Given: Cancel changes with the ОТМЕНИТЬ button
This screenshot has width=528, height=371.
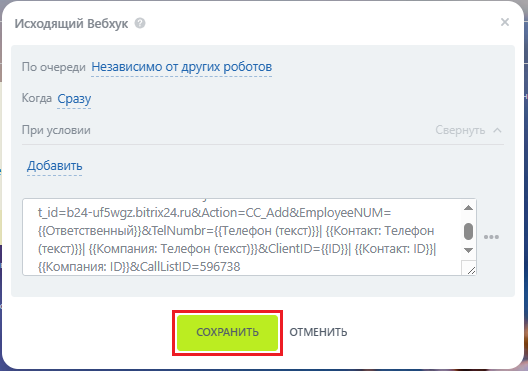Looking at the screenshot, I should click(318, 332).
